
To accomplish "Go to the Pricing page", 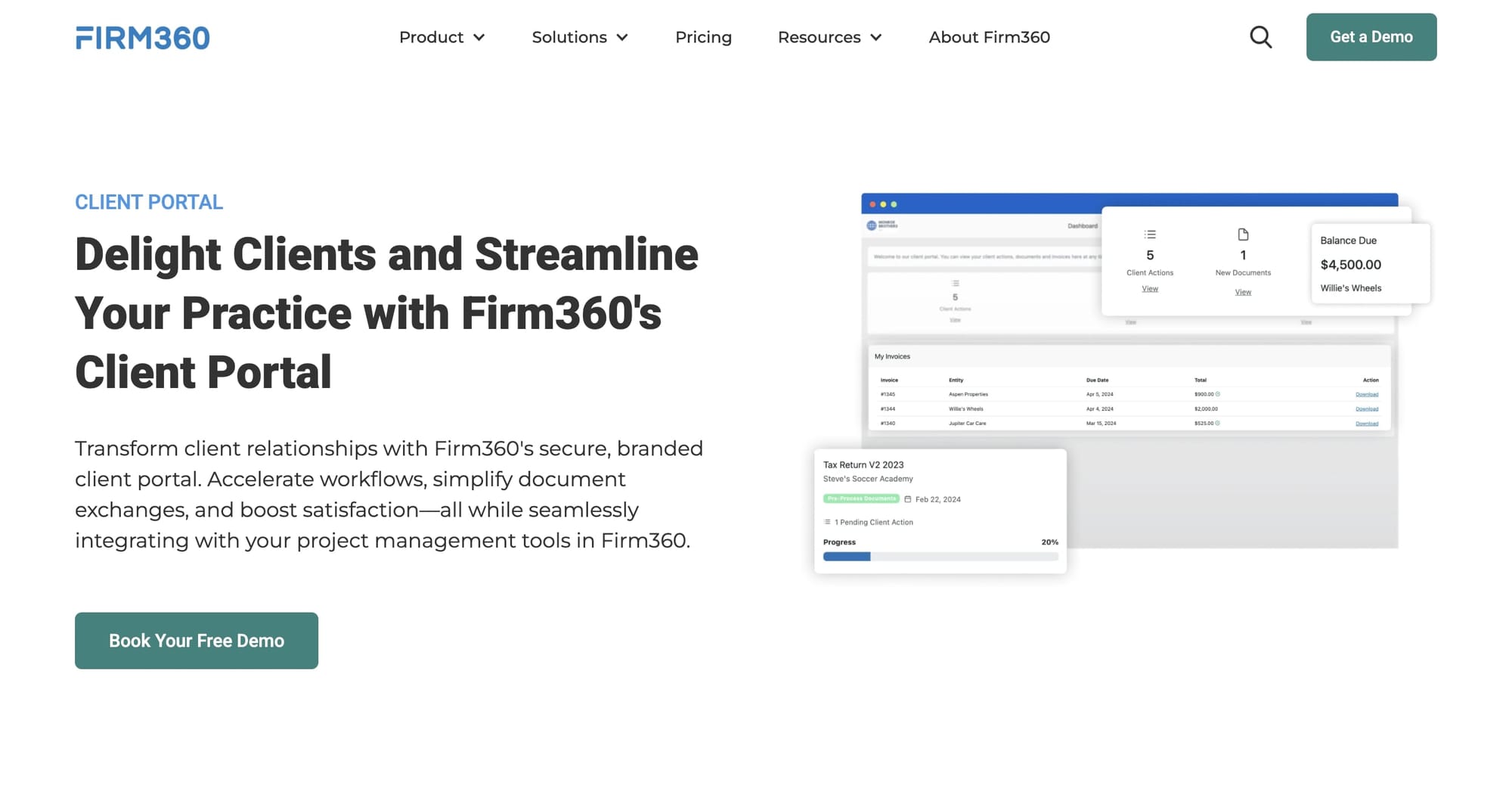I will point(703,37).
